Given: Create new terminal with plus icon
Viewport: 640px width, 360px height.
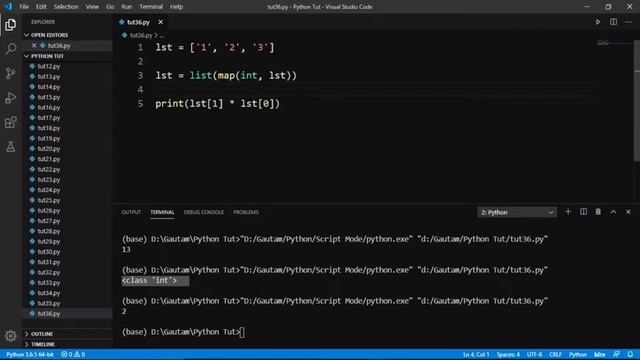Looking at the screenshot, I should [568, 212].
